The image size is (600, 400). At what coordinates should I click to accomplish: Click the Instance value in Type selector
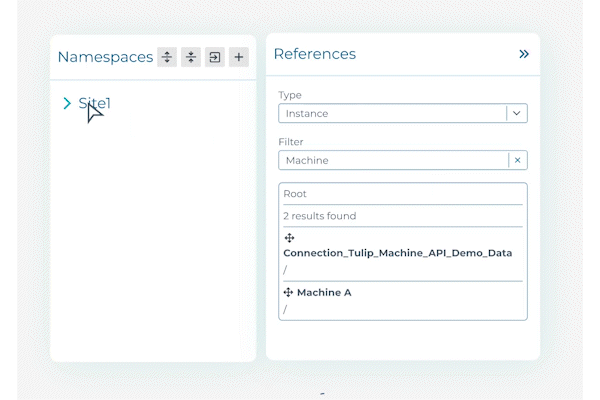(307, 114)
